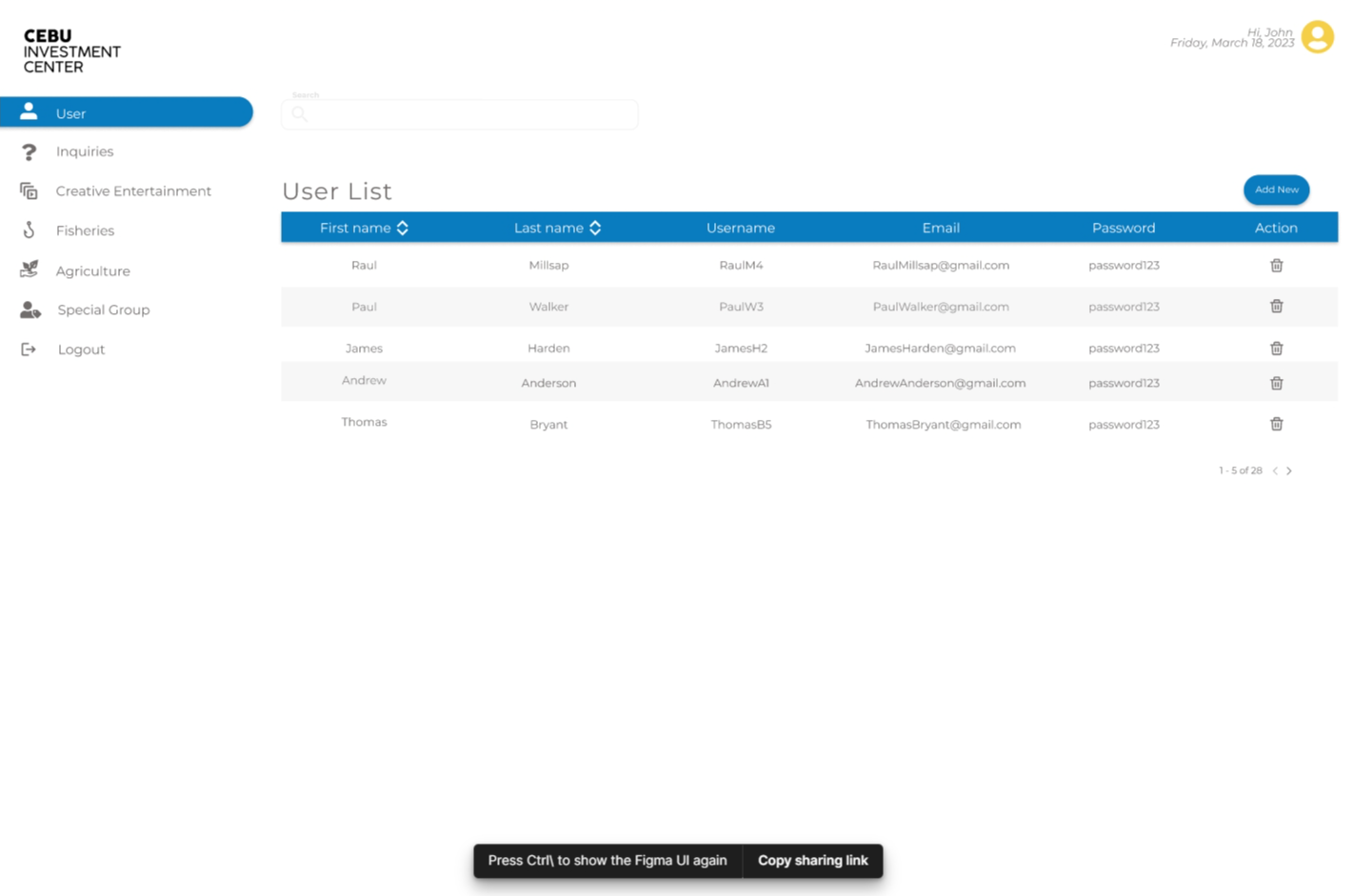The height and width of the screenshot is (896, 1354).
Task: Open the user profile avatar icon
Action: pos(1317,36)
